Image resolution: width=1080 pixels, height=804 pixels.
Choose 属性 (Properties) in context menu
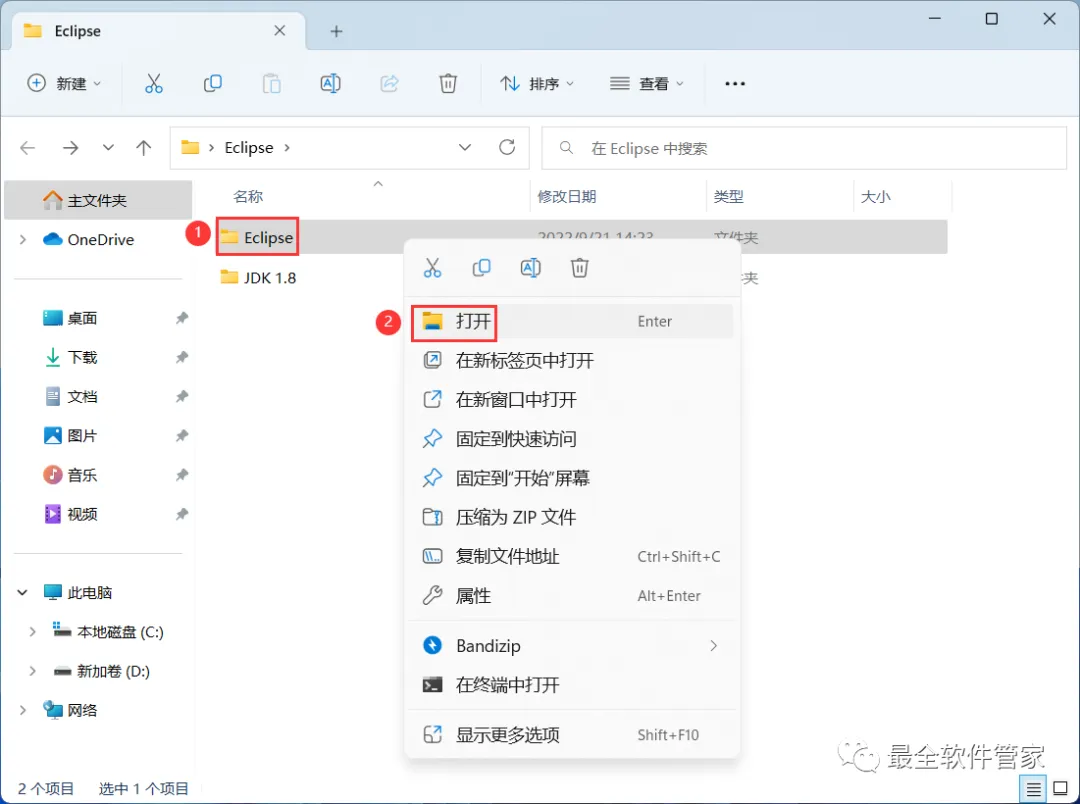coord(572,596)
